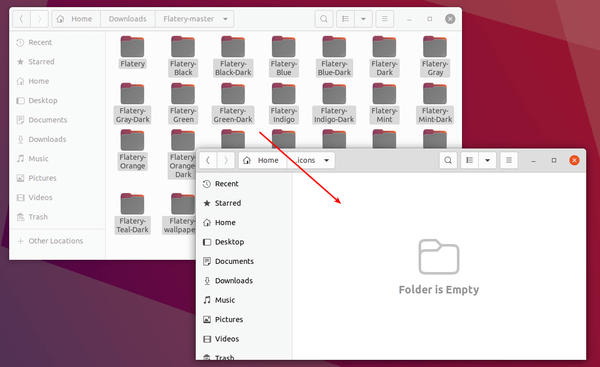Click search icon in Flatery-master window
The height and width of the screenshot is (367, 600).
click(x=324, y=19)
